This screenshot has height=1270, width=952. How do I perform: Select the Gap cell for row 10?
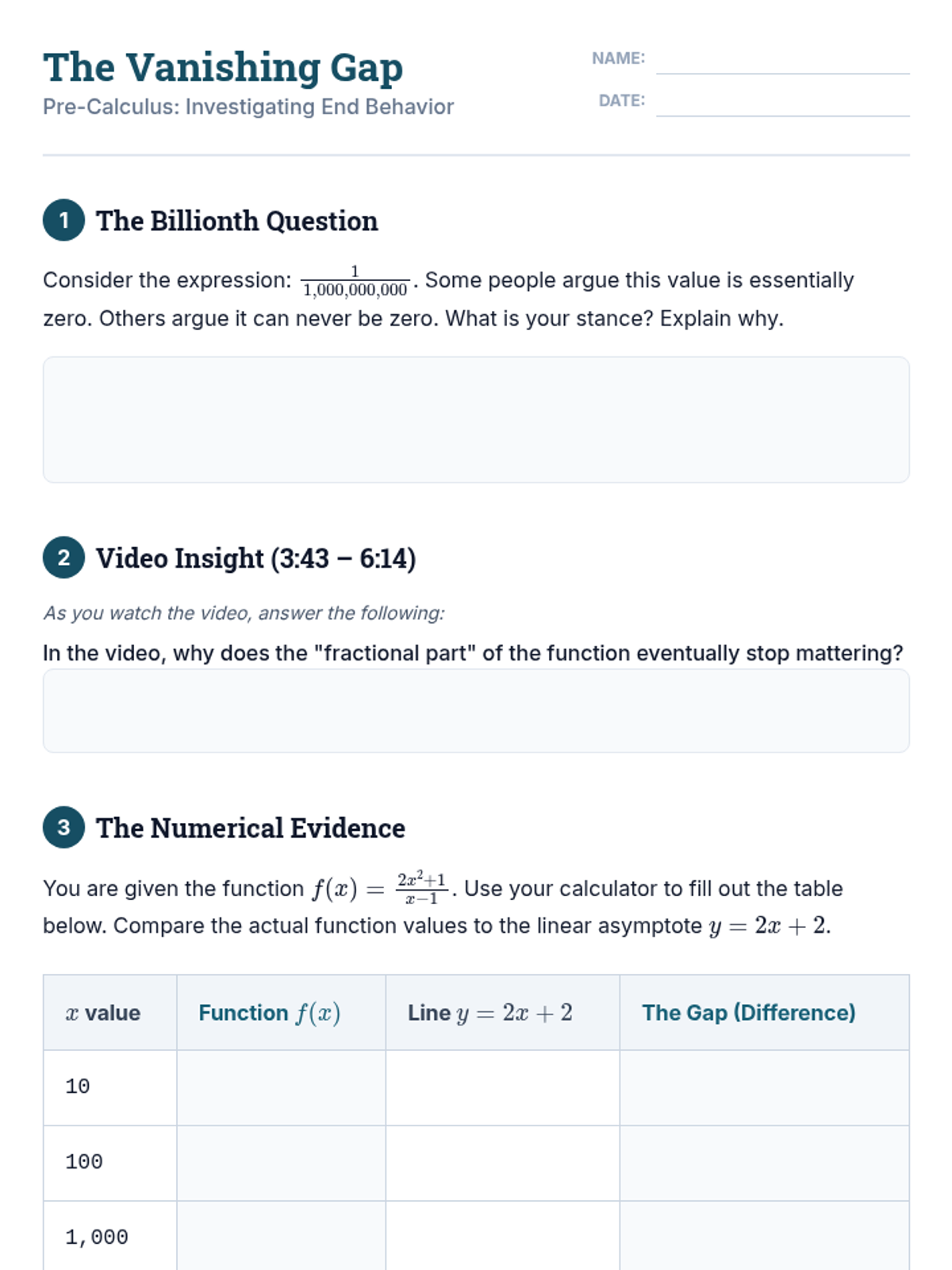pyautogui.click(x=764, y=1087)
